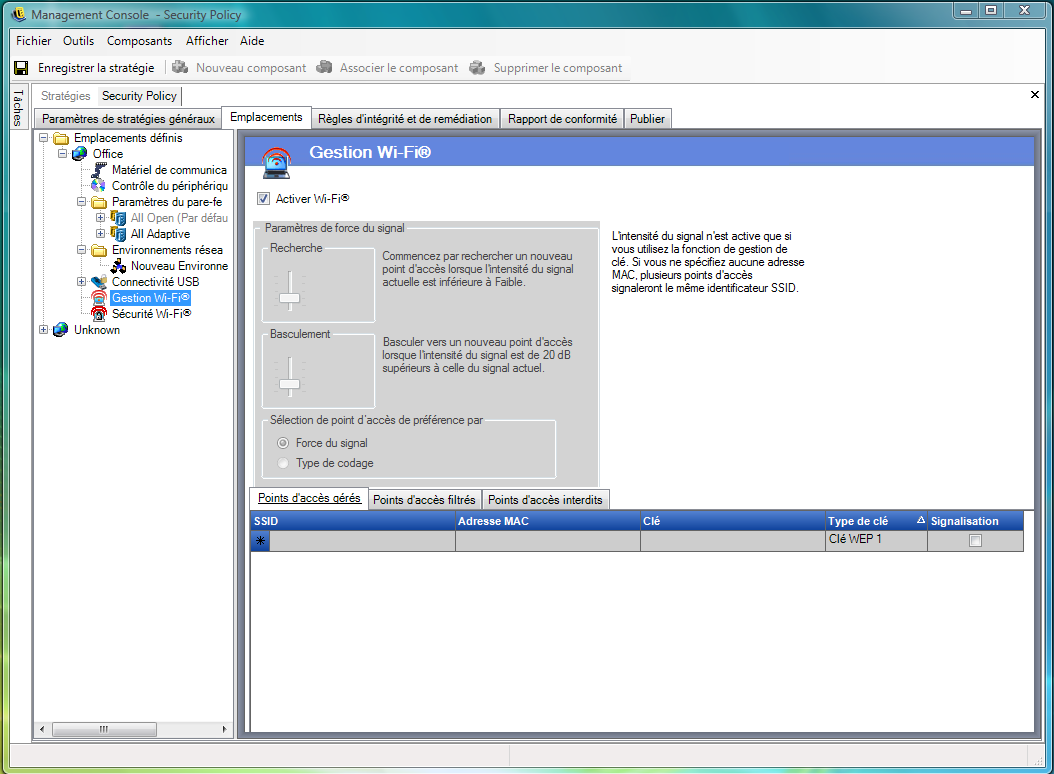Expand the Connectivité USB node
Image resolution: width=1054 pixels, height=774 pixels.
(x=82, y=282)
